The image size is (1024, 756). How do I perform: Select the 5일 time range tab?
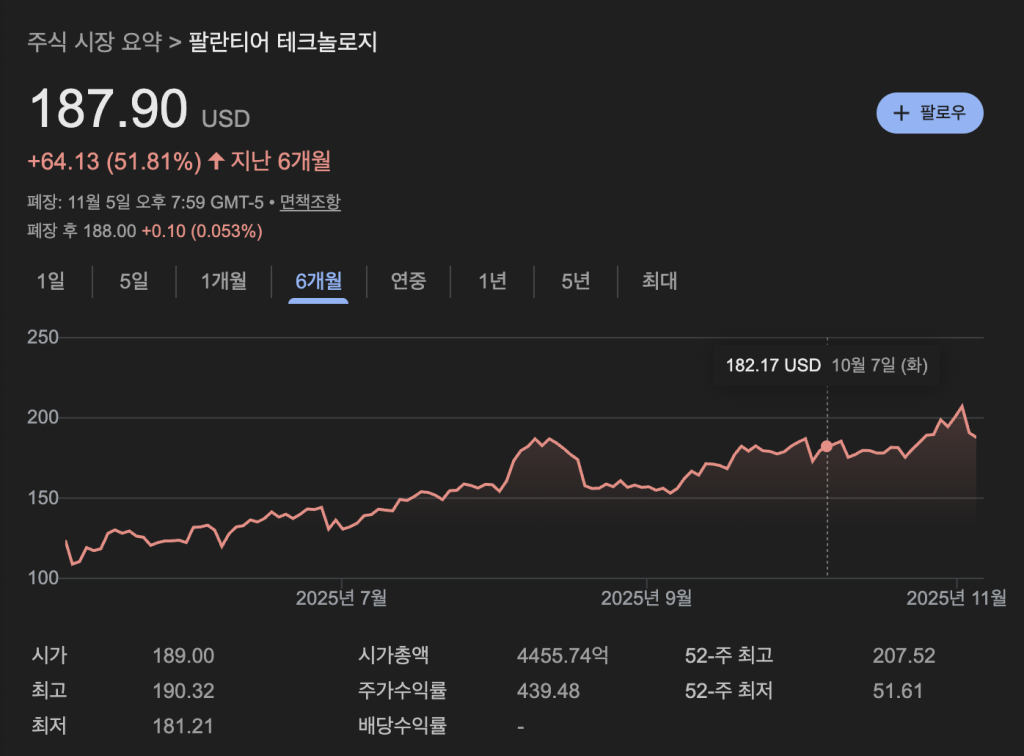(x=133, y=281)
